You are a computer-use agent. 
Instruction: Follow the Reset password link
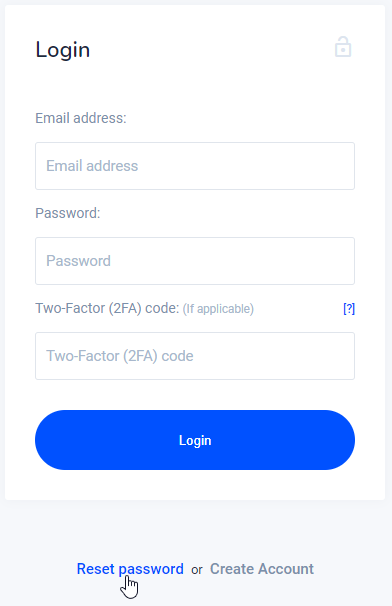point(130,569)
